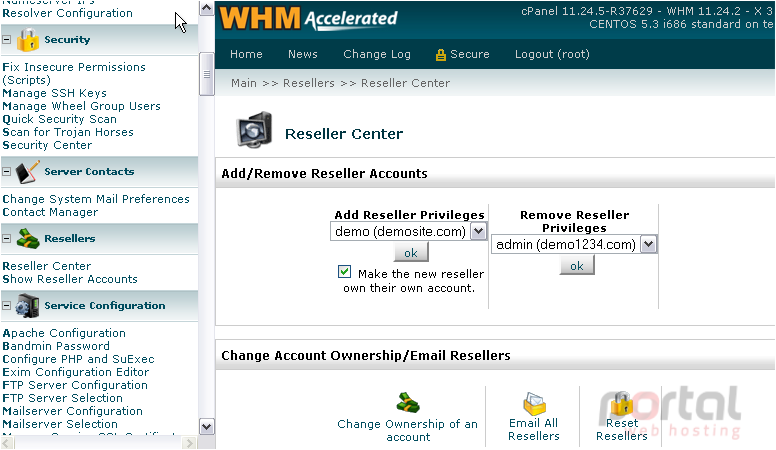Image resolution: width=776 pixels, height=450 pixels.
Task: Click Logout (root)
Action: (552, 54)
